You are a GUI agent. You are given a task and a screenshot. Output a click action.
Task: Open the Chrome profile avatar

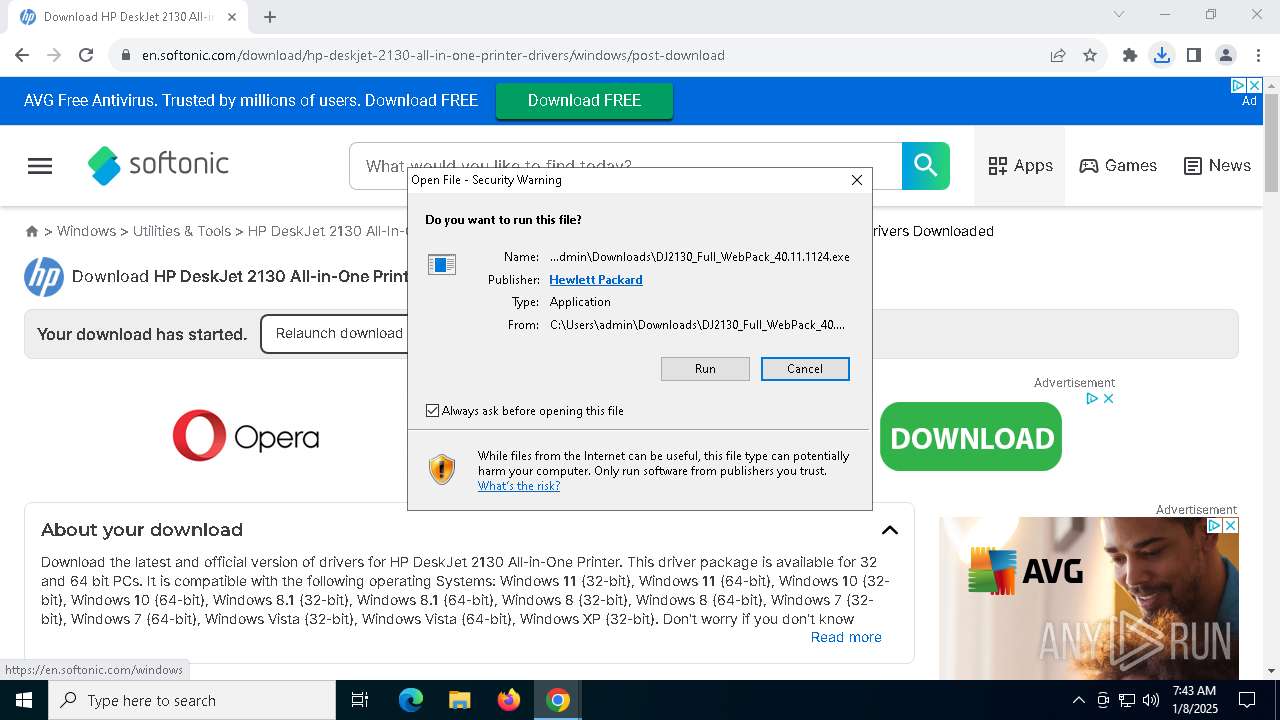pos(1226,55)
